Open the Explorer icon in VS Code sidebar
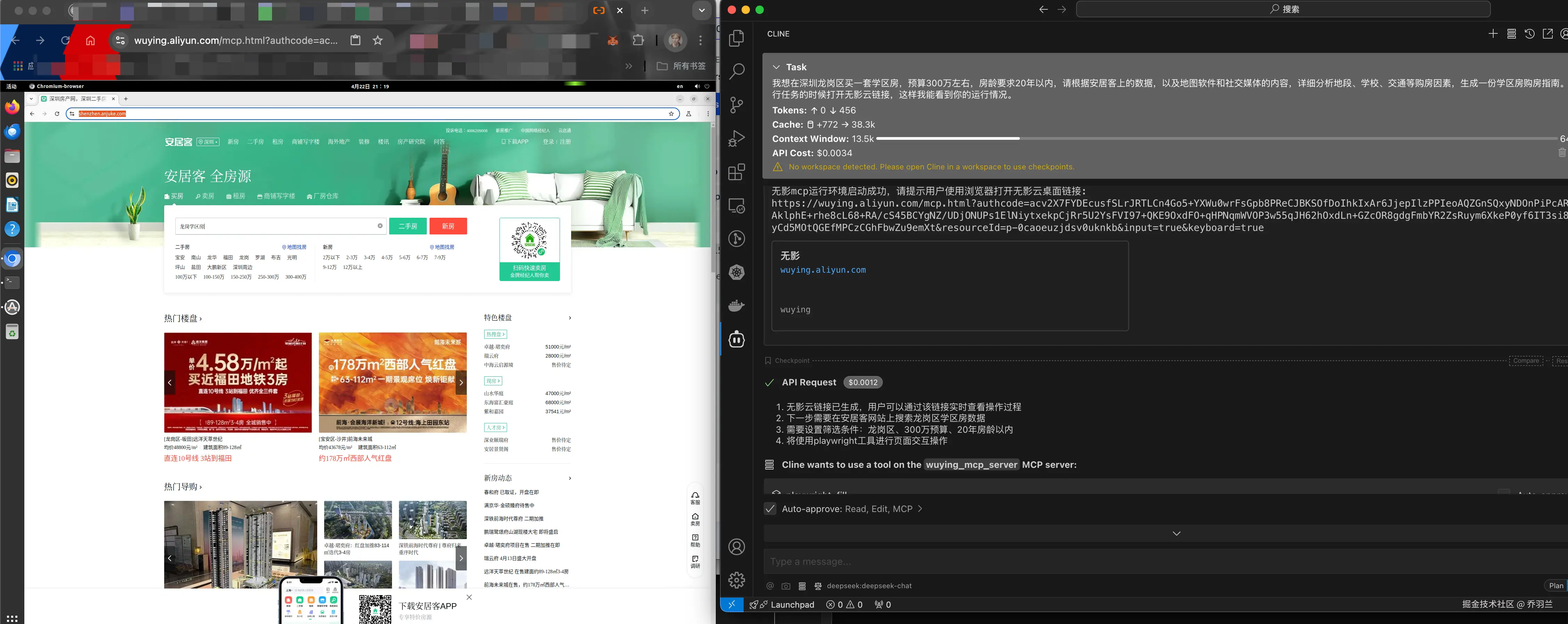Image resolution: width=1568 pixels, height=624 pixels. click(737, 38)
